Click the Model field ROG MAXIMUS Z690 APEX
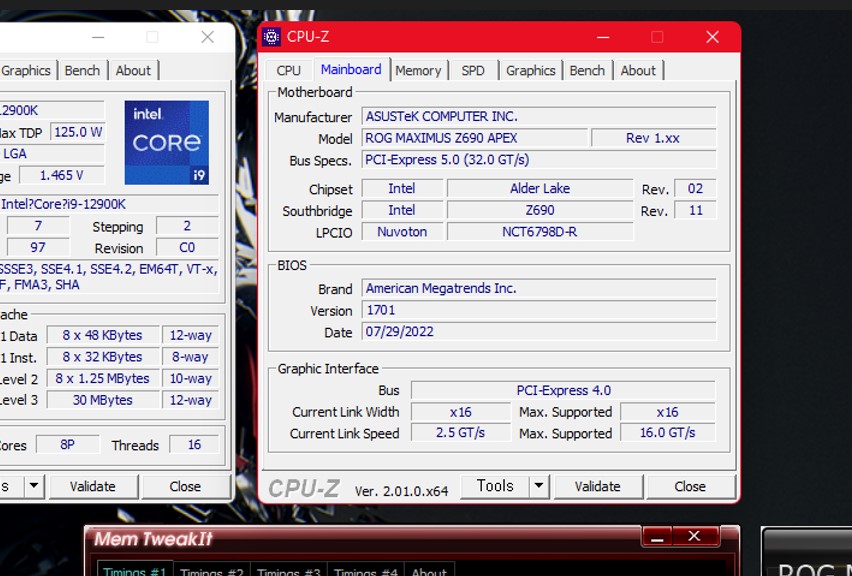This screenshot has height=576, width=852. click(x=474, y=138)
